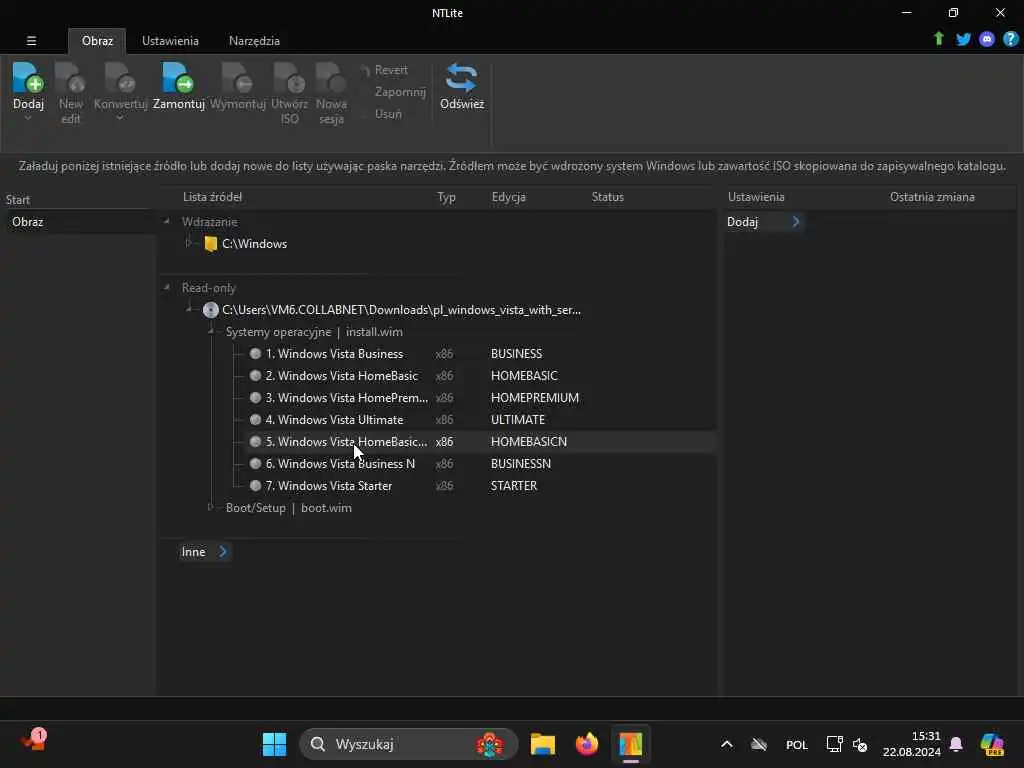
Task: Click the disc icon of Vista ISO path
Action: [210, 310]
